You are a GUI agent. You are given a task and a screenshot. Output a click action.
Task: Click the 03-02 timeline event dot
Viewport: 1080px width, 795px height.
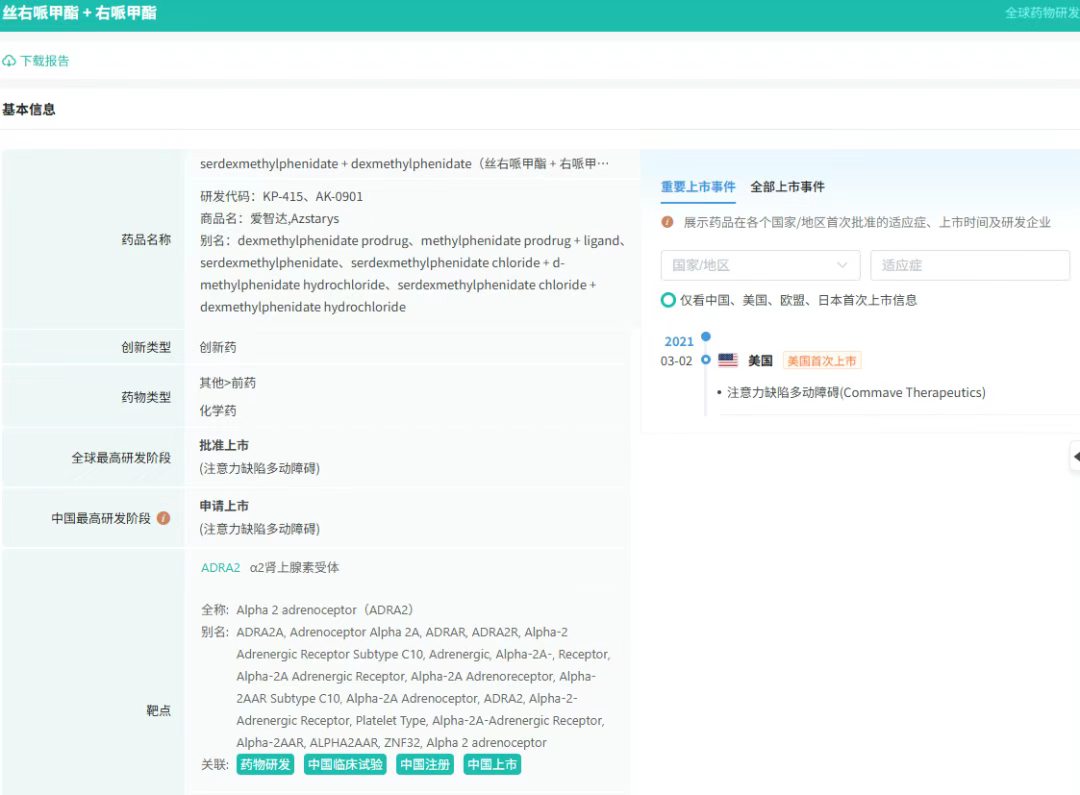pos(705,360)
